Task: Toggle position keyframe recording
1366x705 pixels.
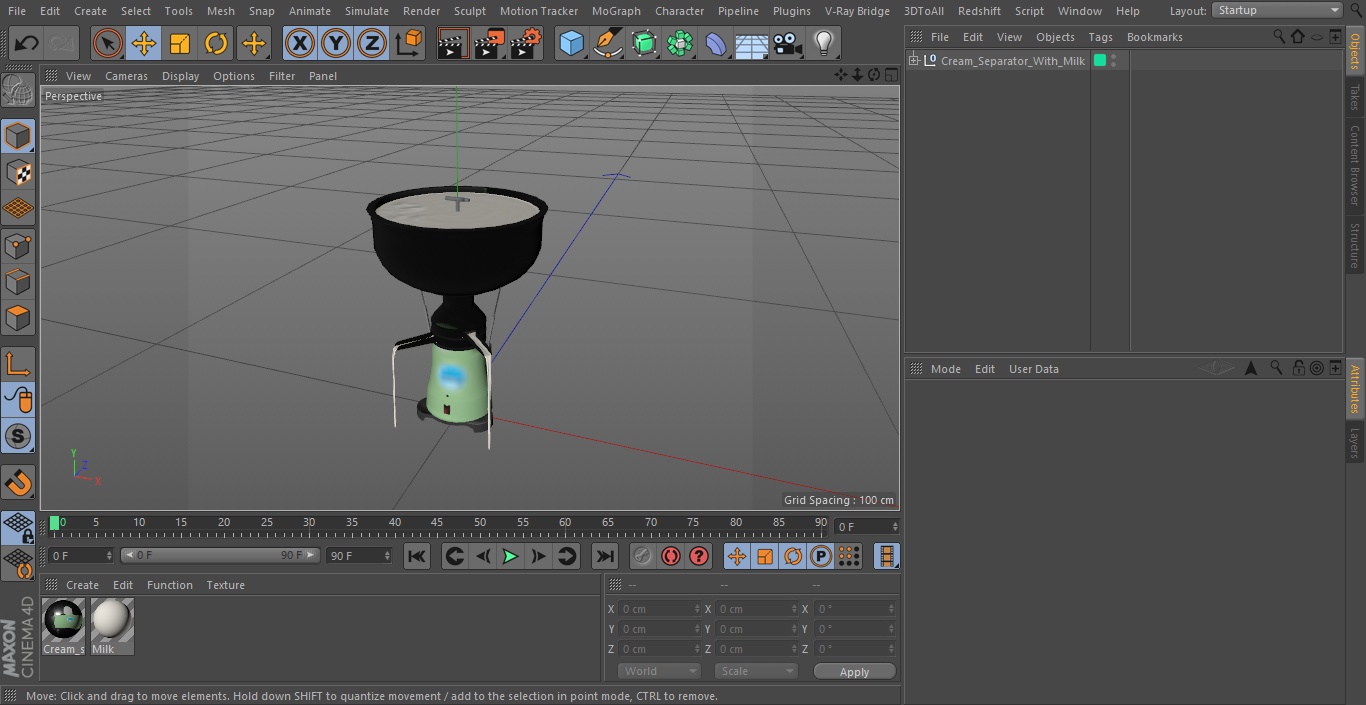Action: 737,556
